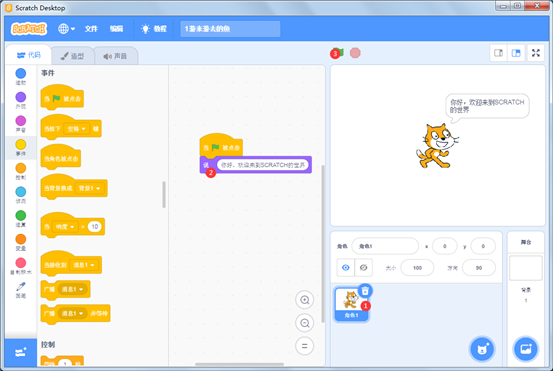The image size is (553, 371).
Task: Select the dark orange Variables category
Action: click(x=21, y=242)
